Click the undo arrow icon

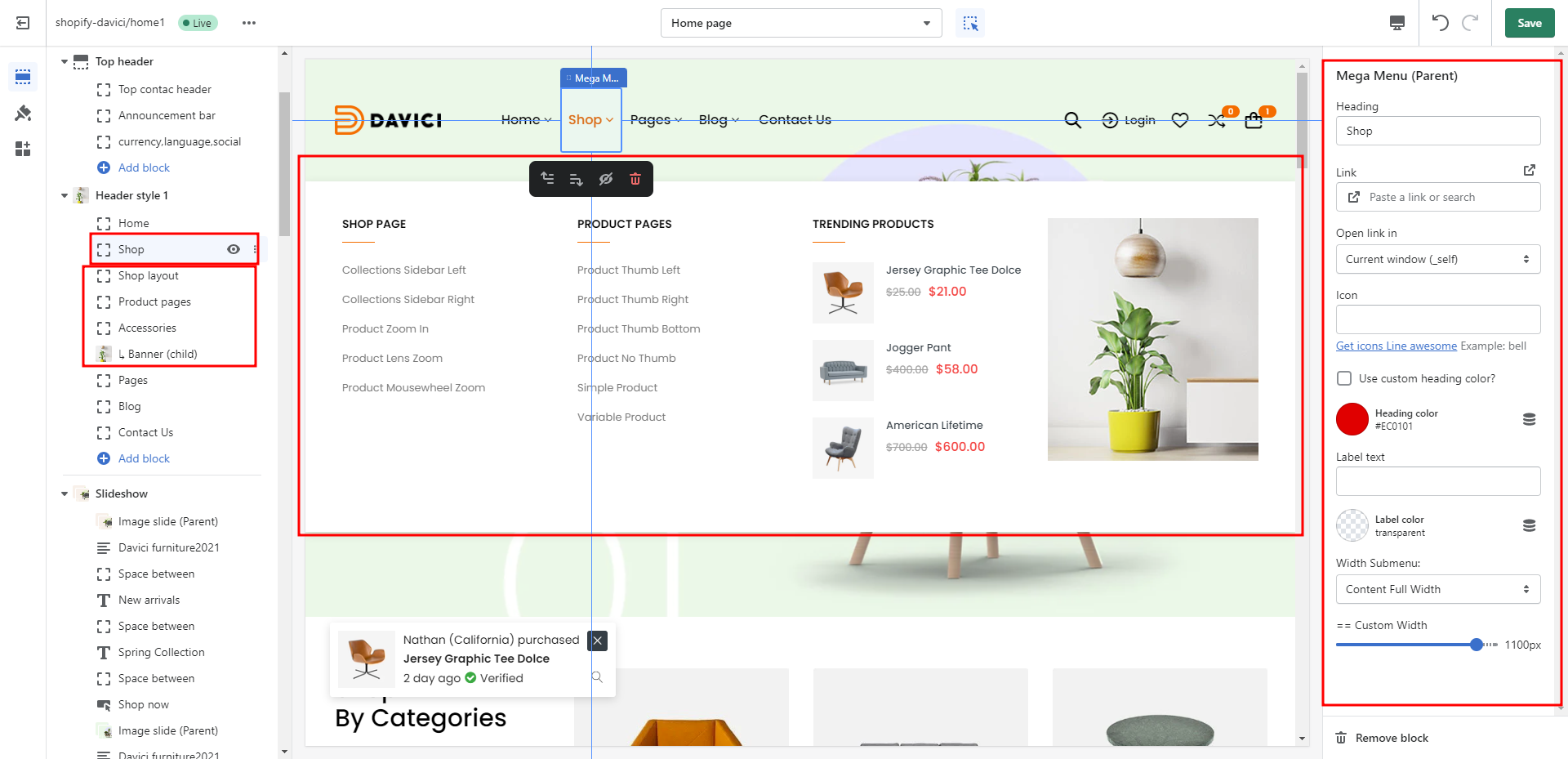pos(1440,23)
